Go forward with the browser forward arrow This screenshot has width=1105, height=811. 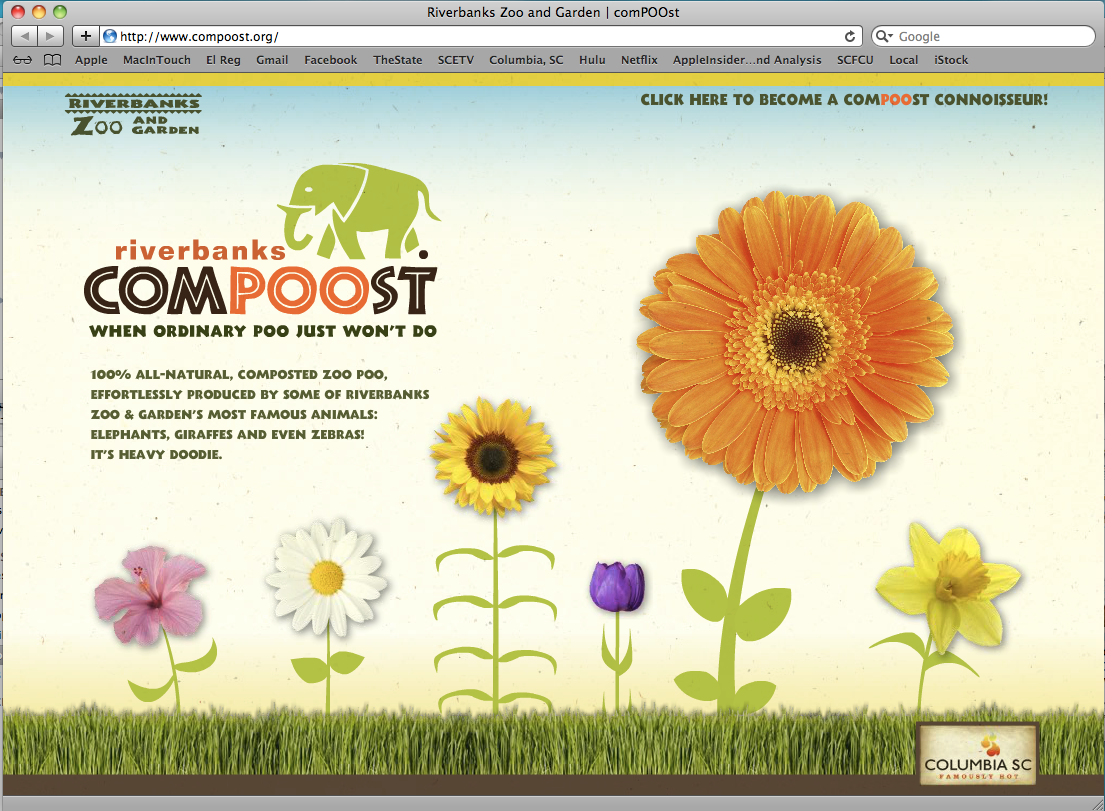click(50, 36)
